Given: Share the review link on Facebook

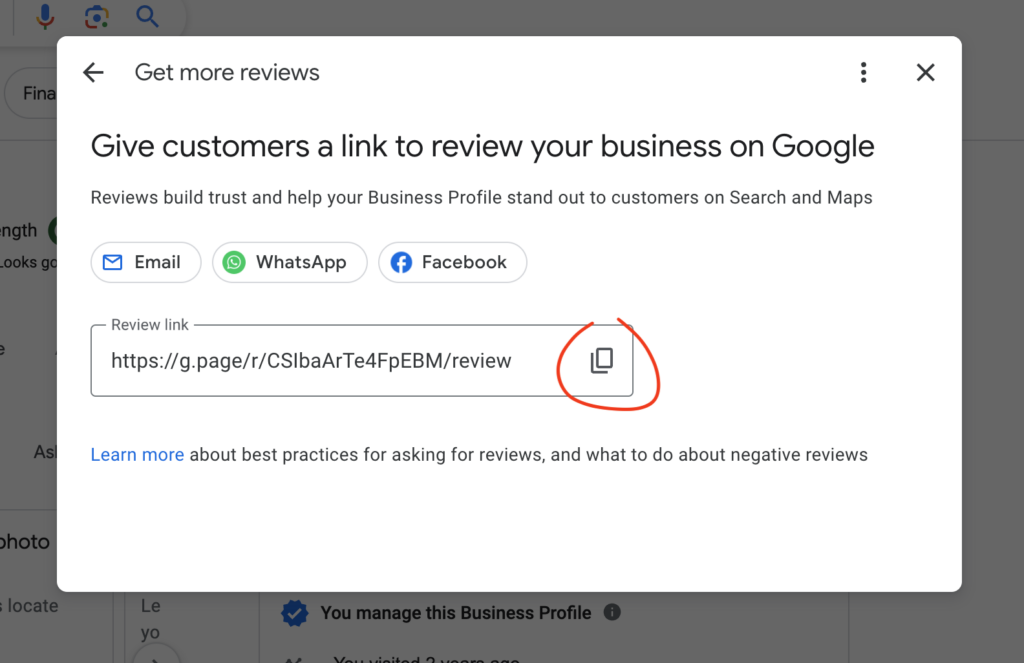Looking at the screenshot, I should [452, 262].
